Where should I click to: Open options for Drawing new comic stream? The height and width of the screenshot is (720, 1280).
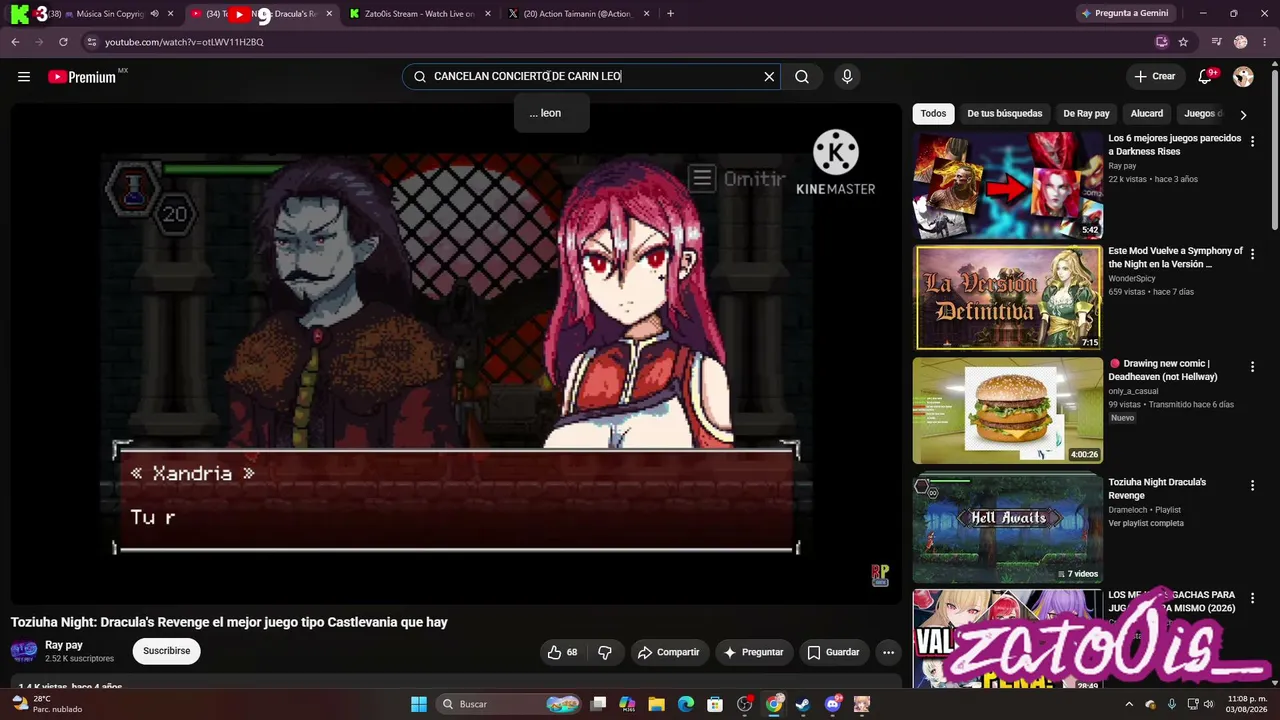pyautogui.click(x=1252, y=367)
